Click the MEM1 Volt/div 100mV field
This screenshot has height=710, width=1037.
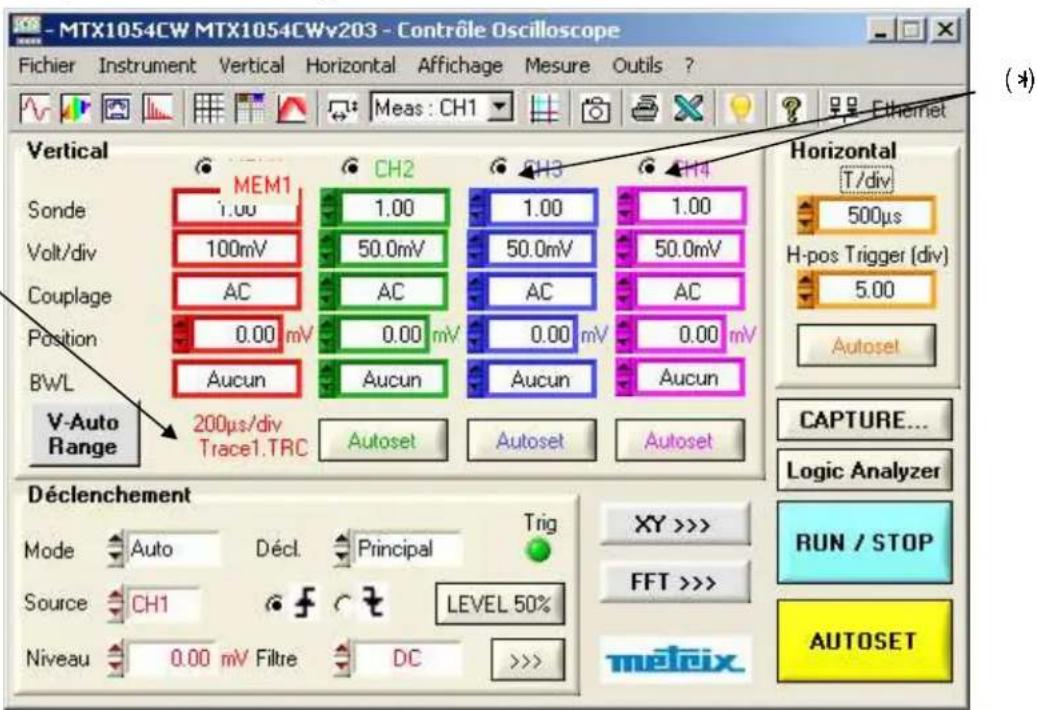coord(237,249)
